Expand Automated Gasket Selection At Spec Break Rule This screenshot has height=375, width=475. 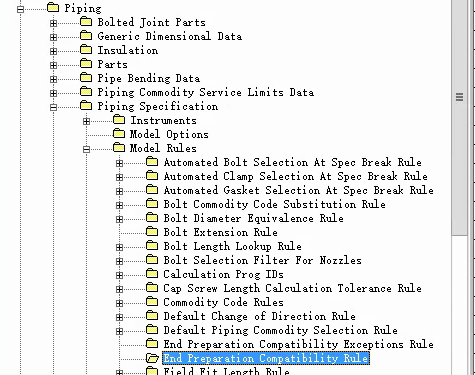(119, 191)
